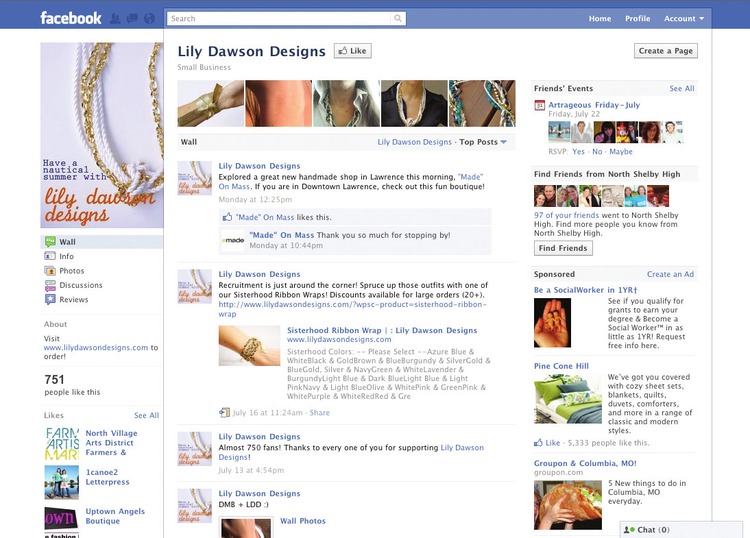Click the Artrageous Friday event calendar icon
The image size is (750, 538).
(x=540, y=105)
